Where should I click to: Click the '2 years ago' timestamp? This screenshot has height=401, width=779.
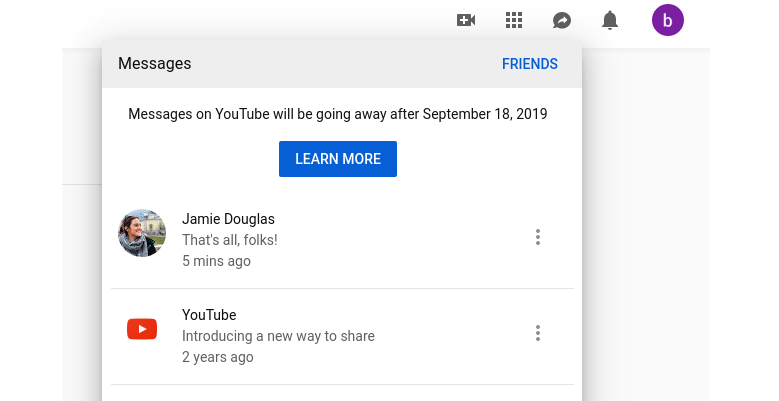218,357
